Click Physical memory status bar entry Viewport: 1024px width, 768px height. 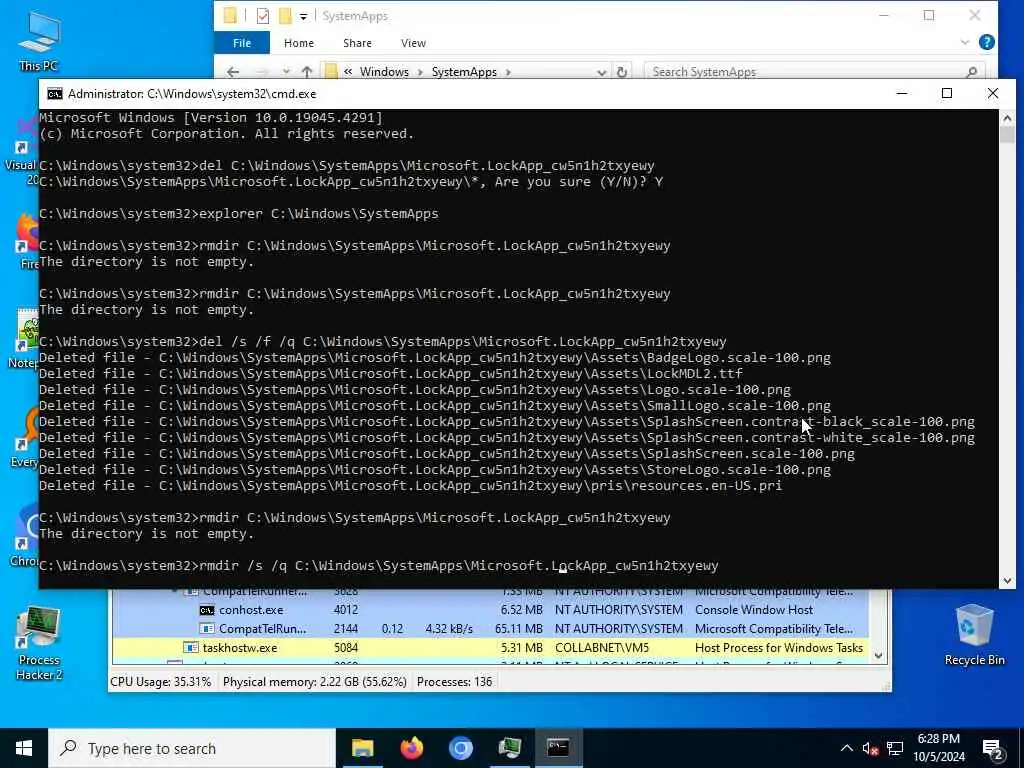(x=315, y=682)
